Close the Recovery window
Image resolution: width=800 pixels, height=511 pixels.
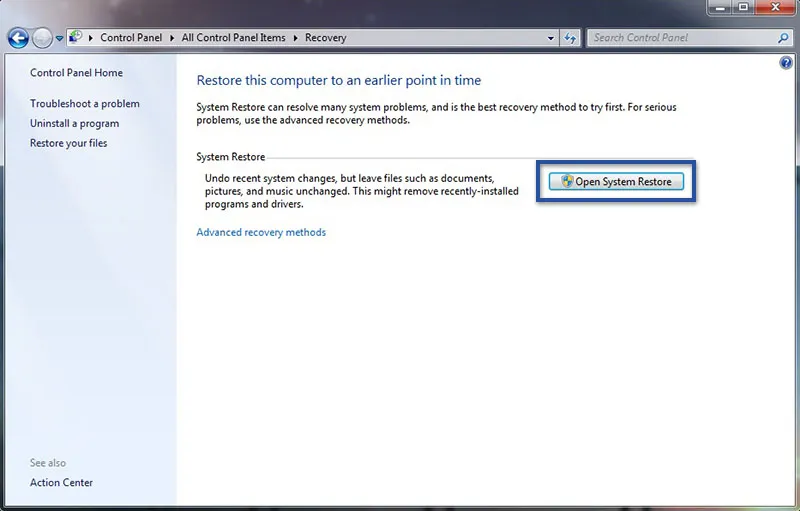775,7
